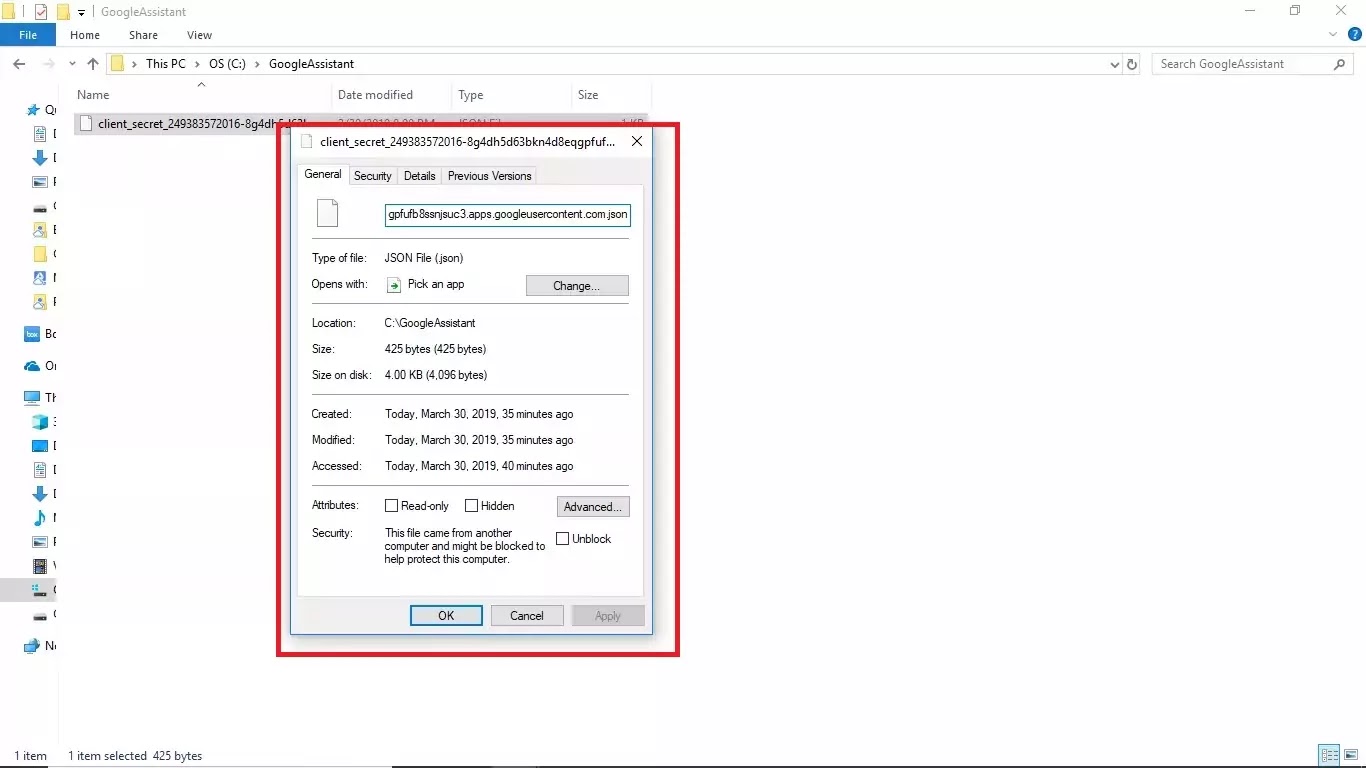
Task: Open Downloads arrow icon under Quick access
Action: coord(40,158)
